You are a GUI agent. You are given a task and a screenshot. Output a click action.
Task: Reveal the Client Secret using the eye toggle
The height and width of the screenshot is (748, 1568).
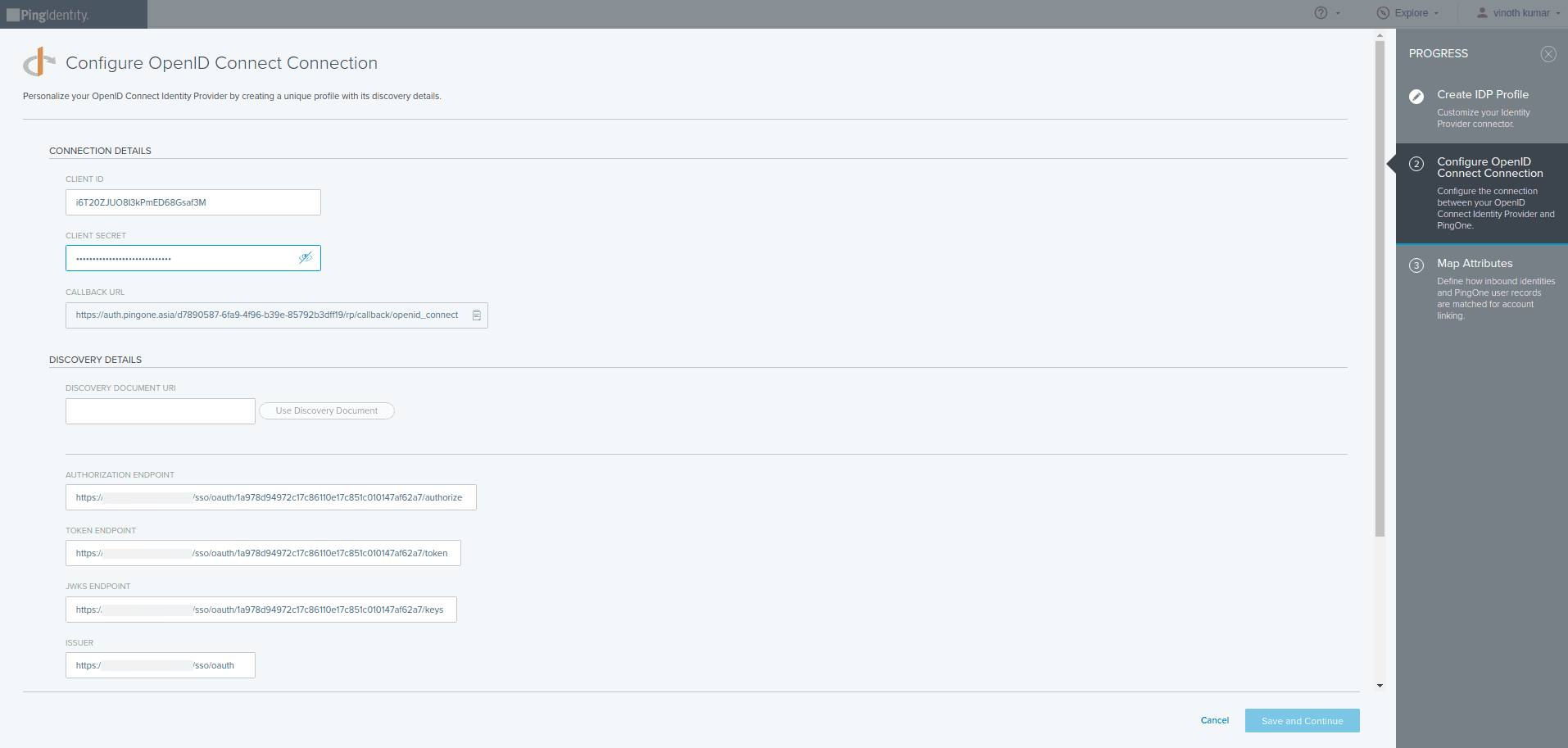tap(306, 257)
